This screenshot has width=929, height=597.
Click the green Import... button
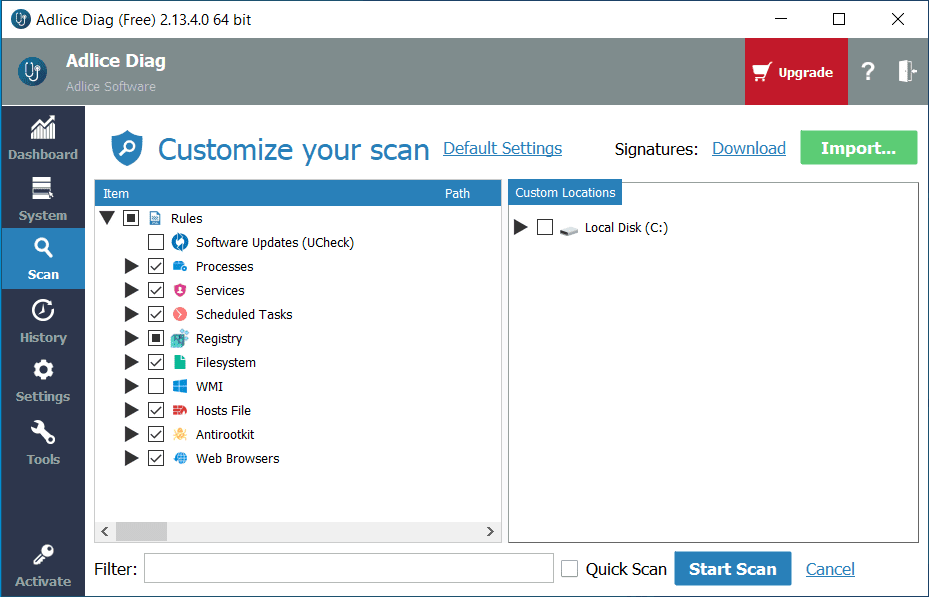coord(858,147)
